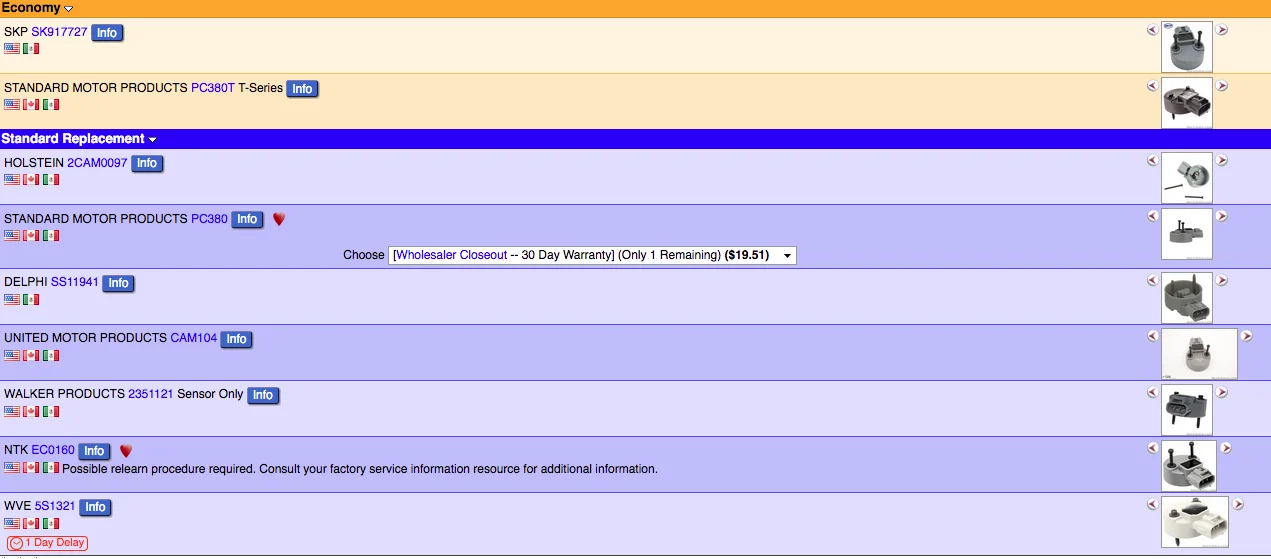Show next image for WVE 5S1321
This screenshot has height=559, width=1271.
coord(1238,504)
